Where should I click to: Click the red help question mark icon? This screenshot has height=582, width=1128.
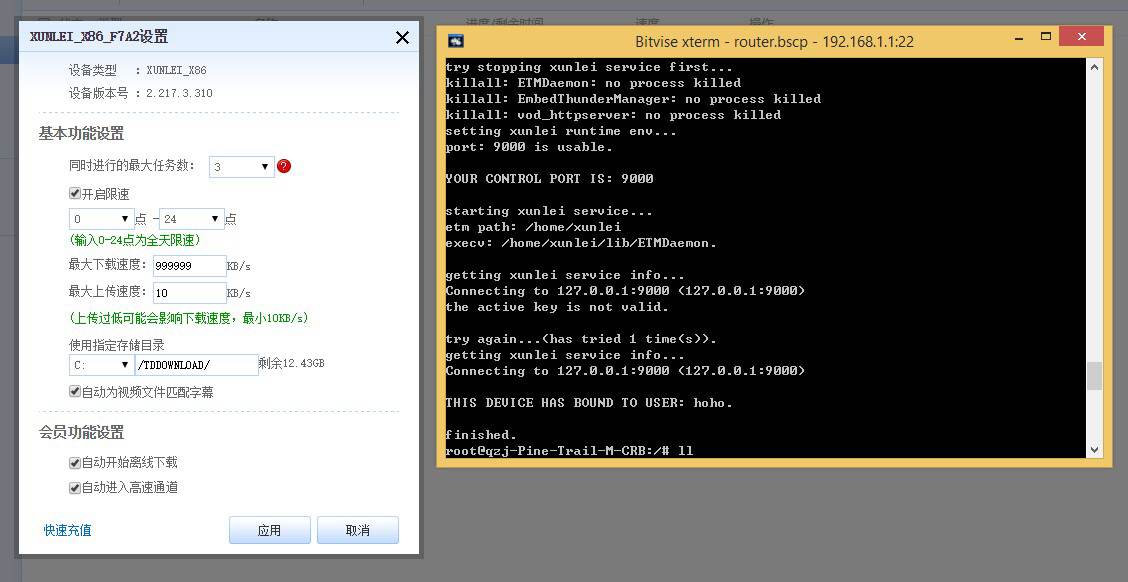click(284, 166)
